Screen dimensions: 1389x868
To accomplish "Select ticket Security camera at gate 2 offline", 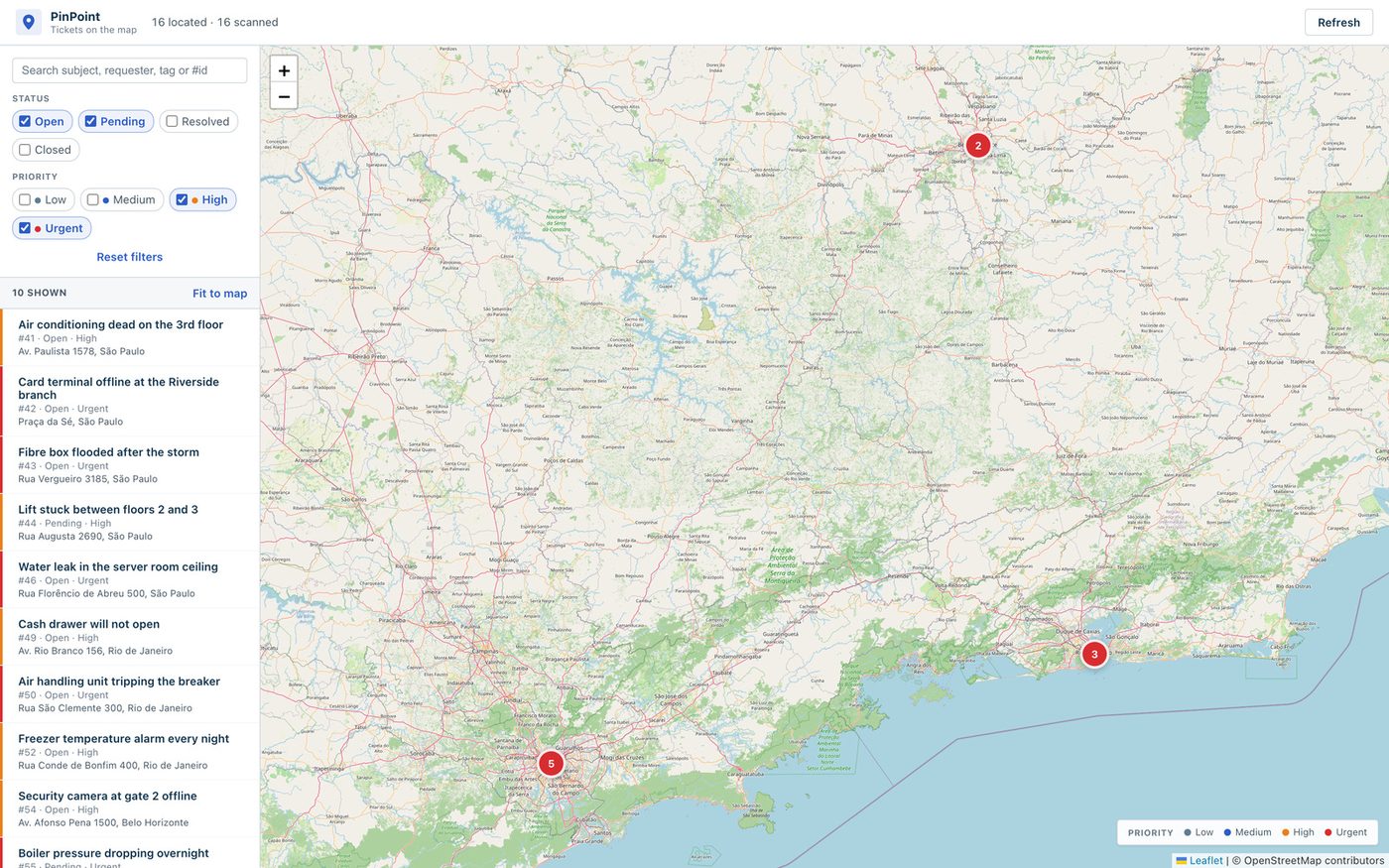I will [x=130, y=809].
